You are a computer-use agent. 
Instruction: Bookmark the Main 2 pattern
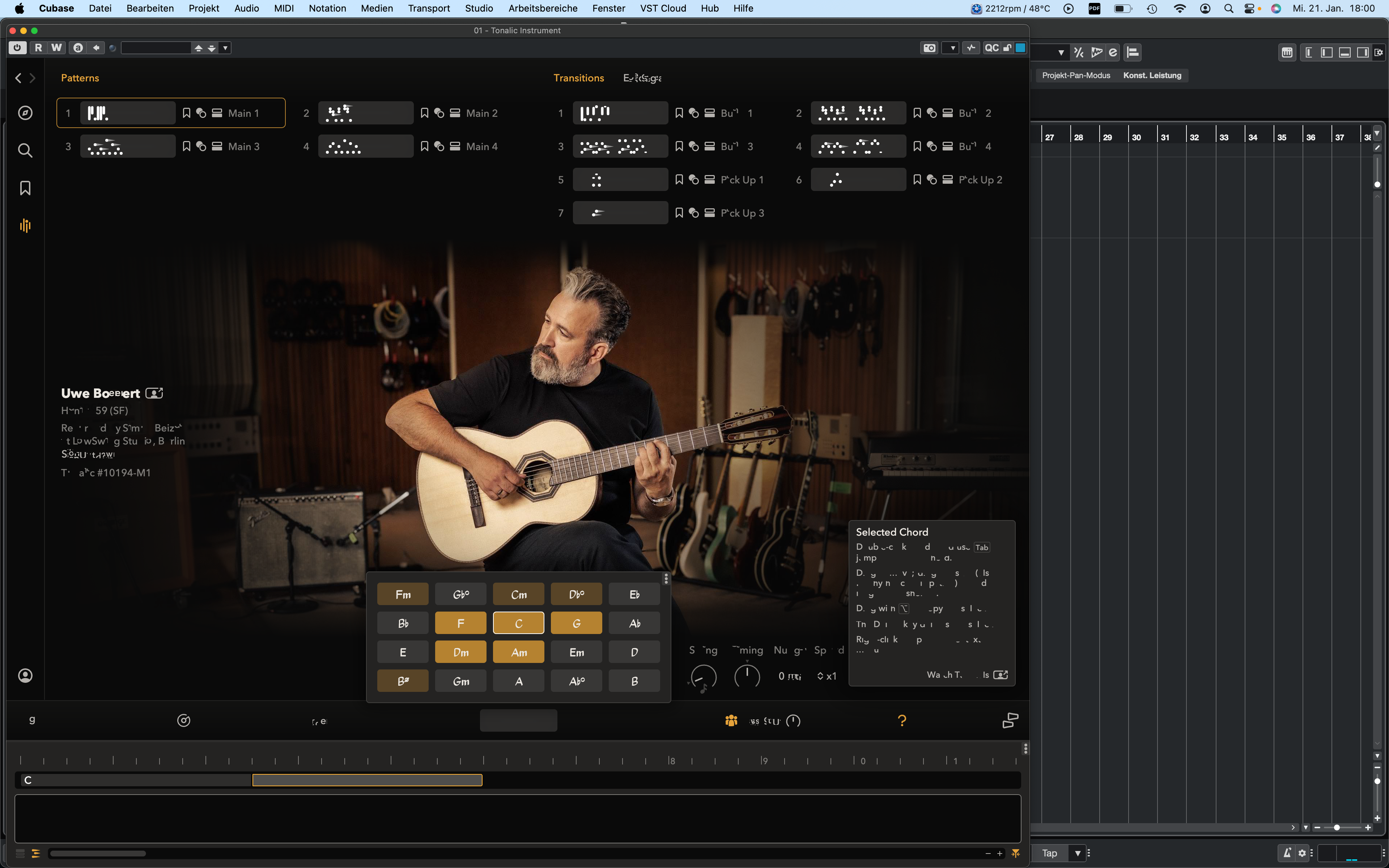[424, 113]
